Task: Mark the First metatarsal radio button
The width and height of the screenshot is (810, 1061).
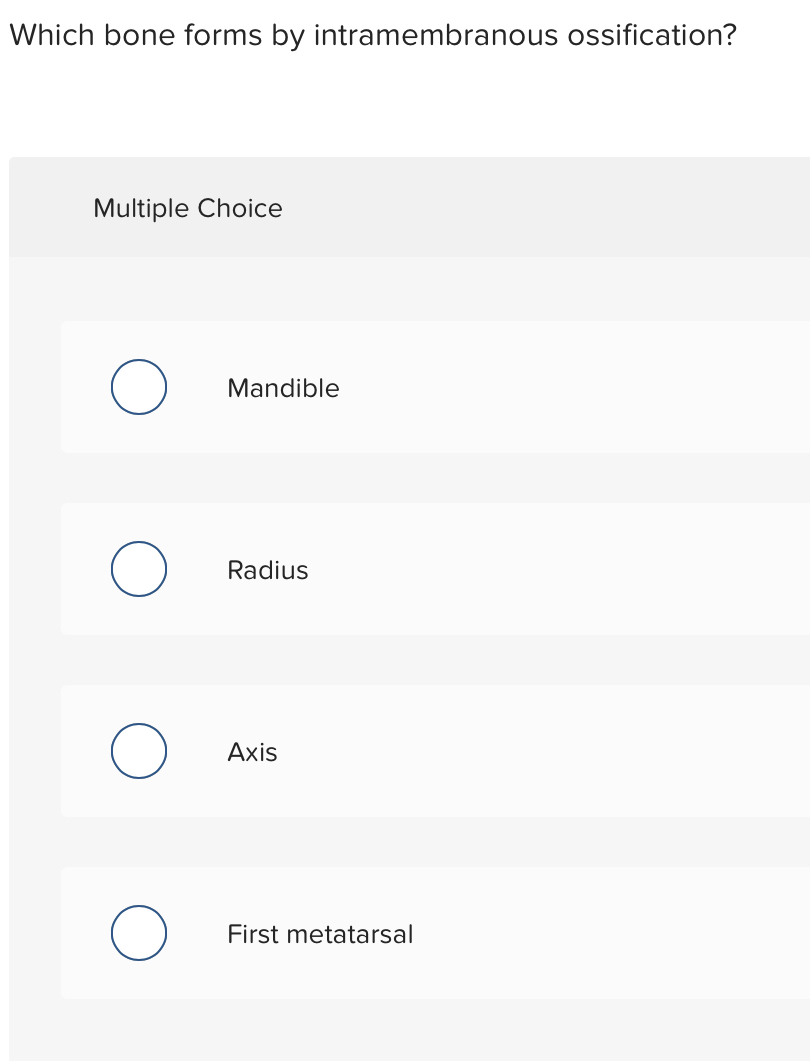Action: point(139,933)
